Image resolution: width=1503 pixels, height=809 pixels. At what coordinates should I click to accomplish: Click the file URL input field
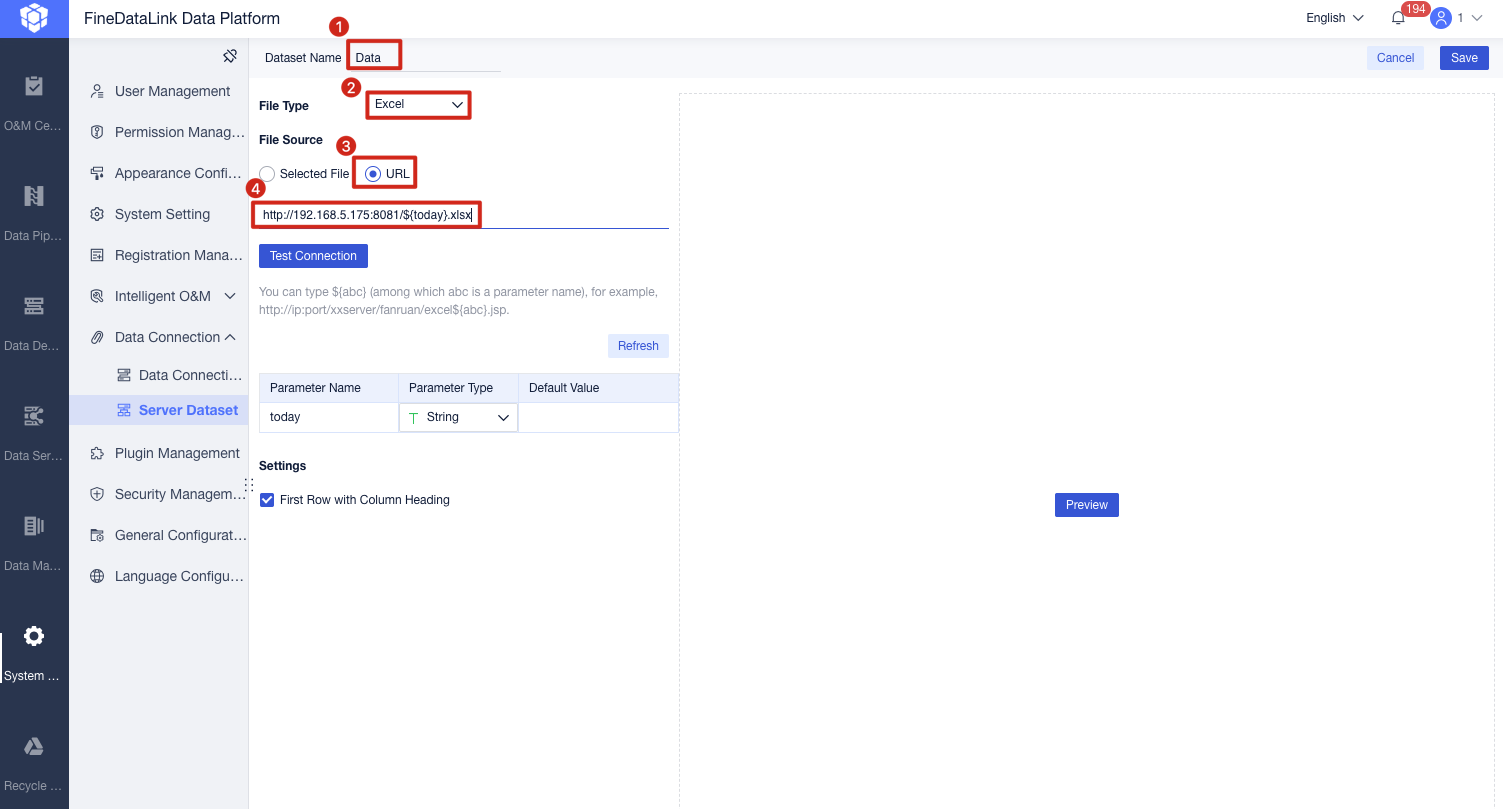click(463, 215)
